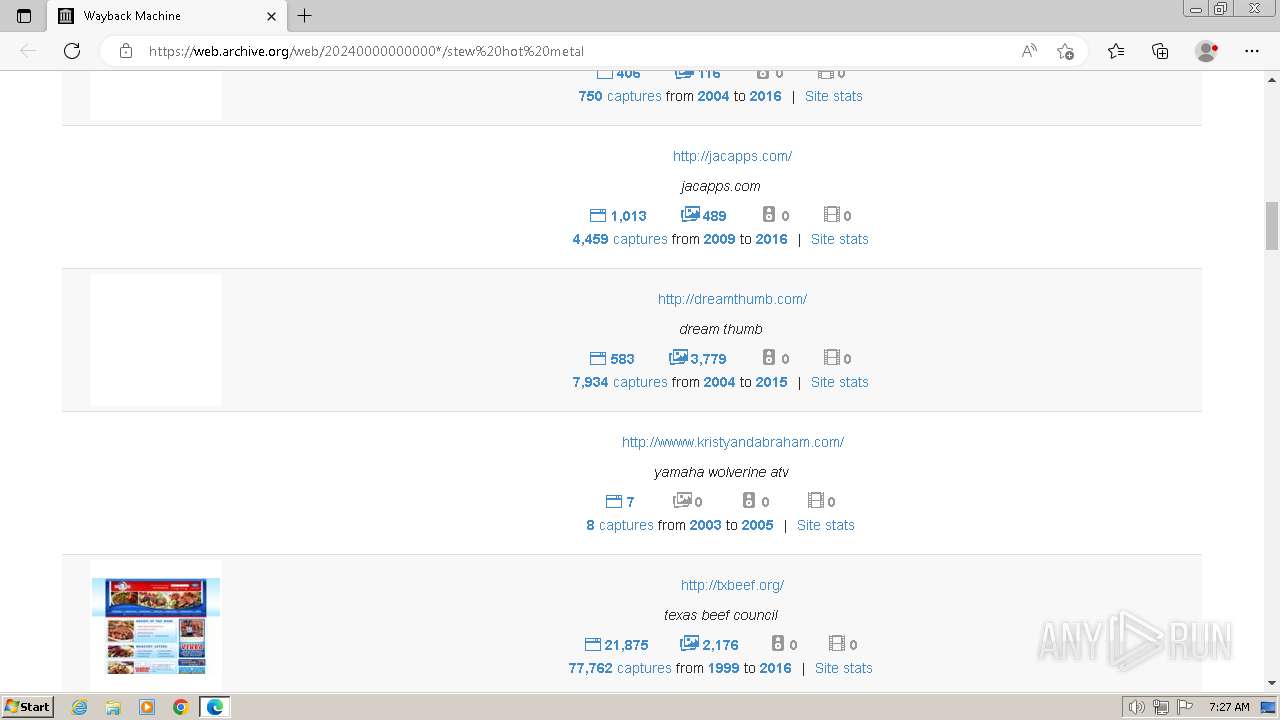The height and width of the screenshot is (720, 1280).
Task: Click the audio icon in dreamthumb.com row
Action: [x=769, y=357]
